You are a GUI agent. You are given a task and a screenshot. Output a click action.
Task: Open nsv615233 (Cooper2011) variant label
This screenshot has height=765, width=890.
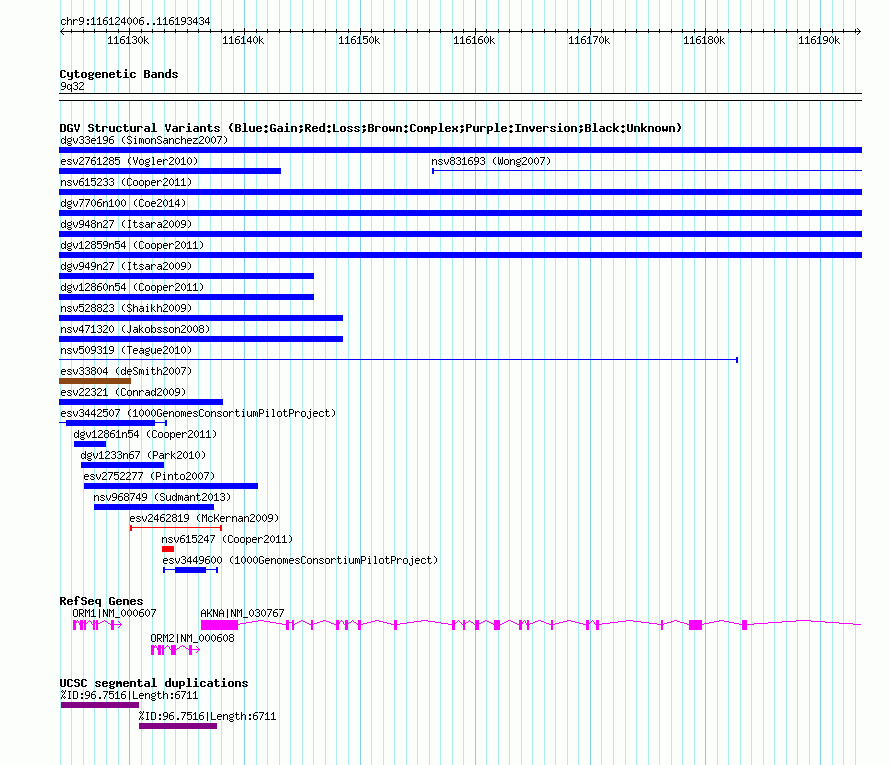[126, 182]
